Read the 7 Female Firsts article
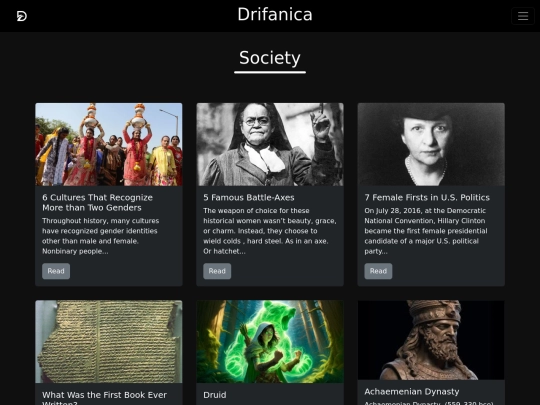Image resolution: width=540 pixels, height=405 pixels. pyautogui.click(x=378, y=271)
